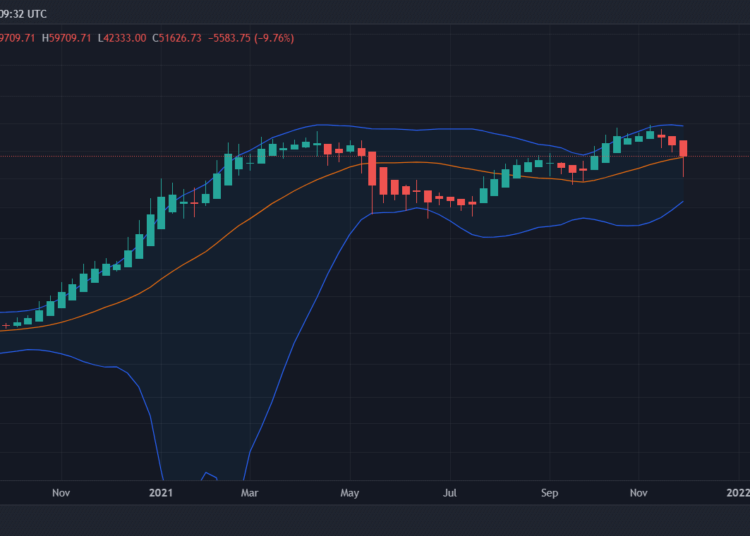
Task: Click the change value −5583.75 (−9.76%)
Action: (251, 38)
